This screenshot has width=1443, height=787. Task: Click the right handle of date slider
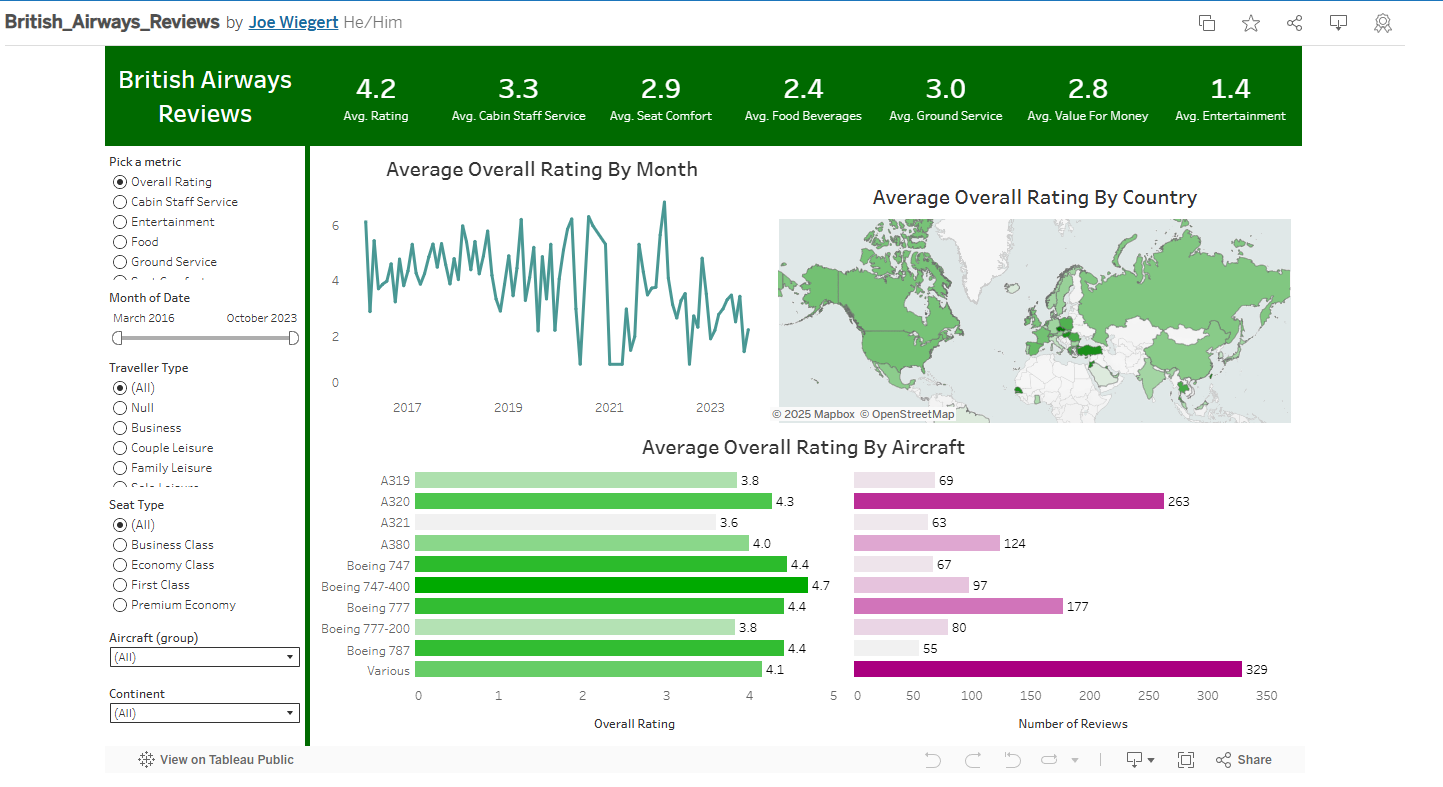[x=293, y=338]
